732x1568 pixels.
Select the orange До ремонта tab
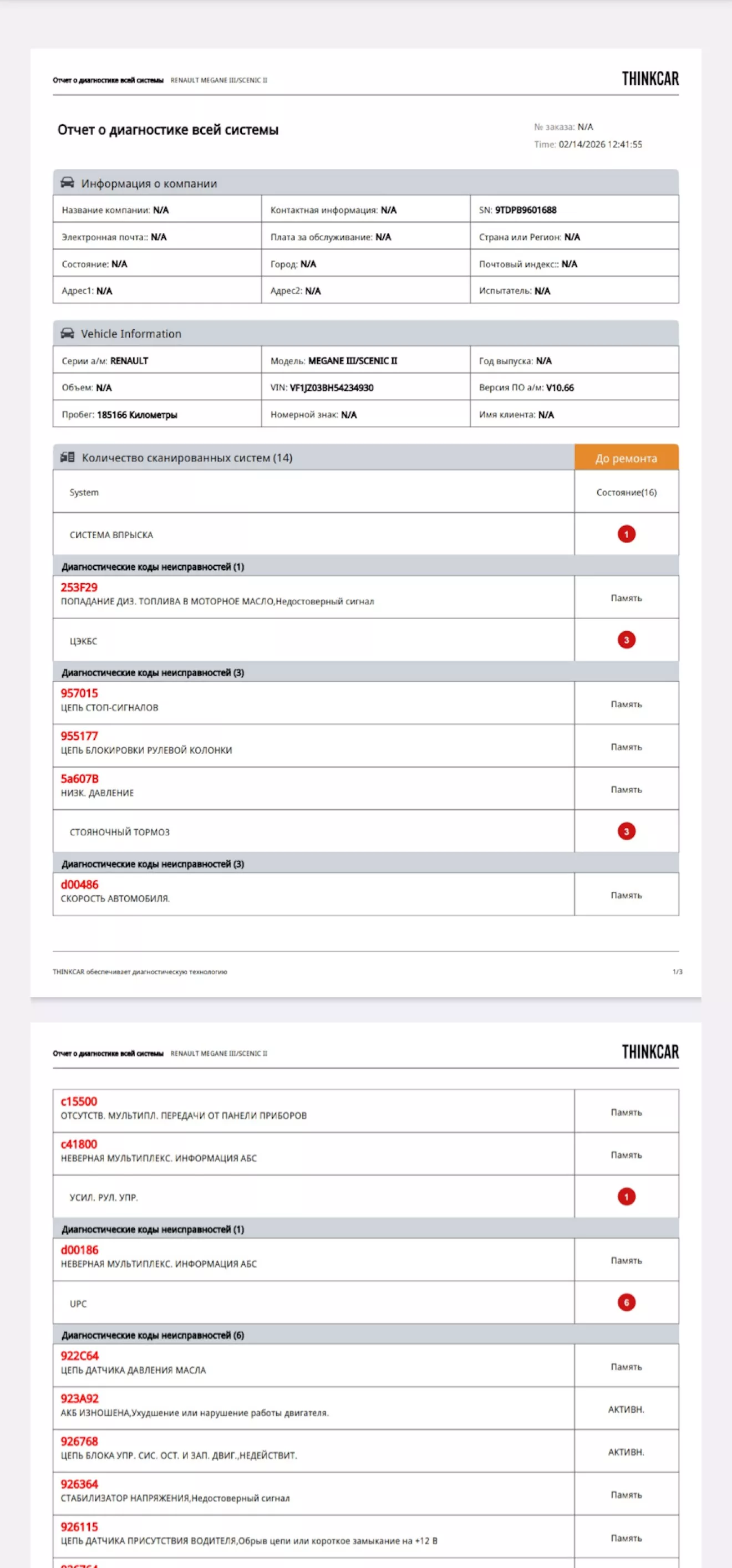pos(626,458)
